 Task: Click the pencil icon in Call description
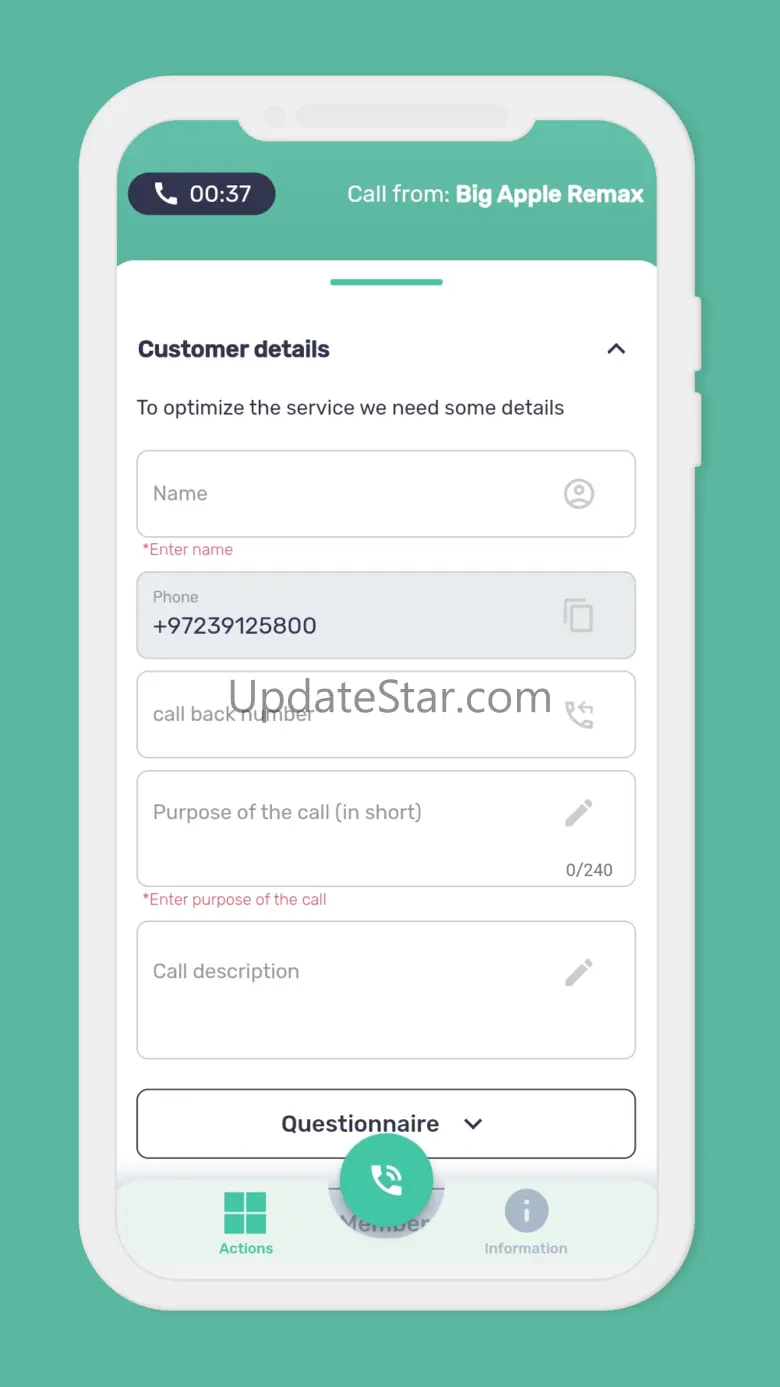[x=579, y=972]
